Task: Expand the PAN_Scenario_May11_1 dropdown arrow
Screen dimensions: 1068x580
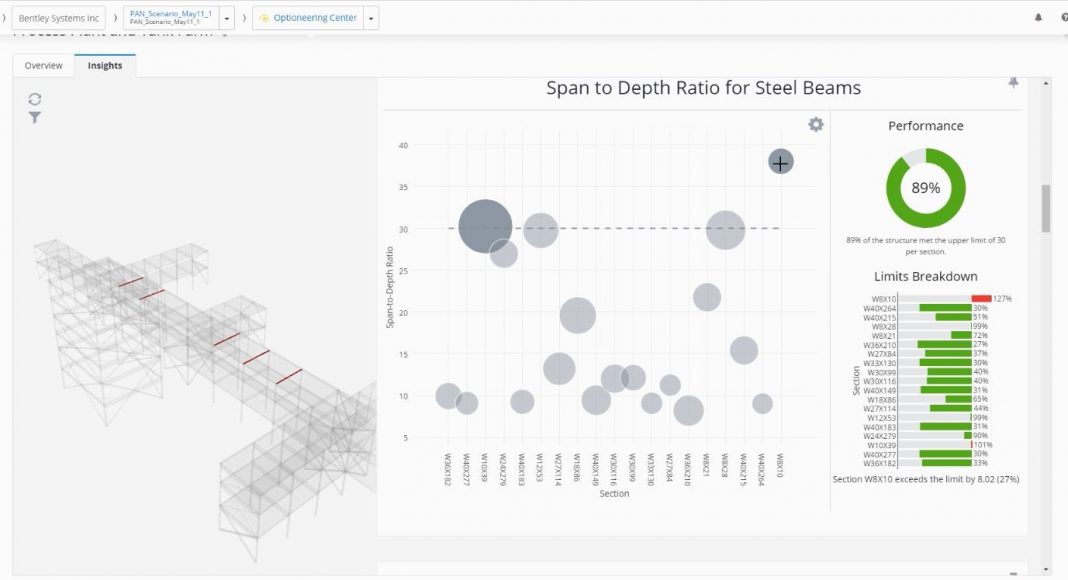Action: click(227, 18)
